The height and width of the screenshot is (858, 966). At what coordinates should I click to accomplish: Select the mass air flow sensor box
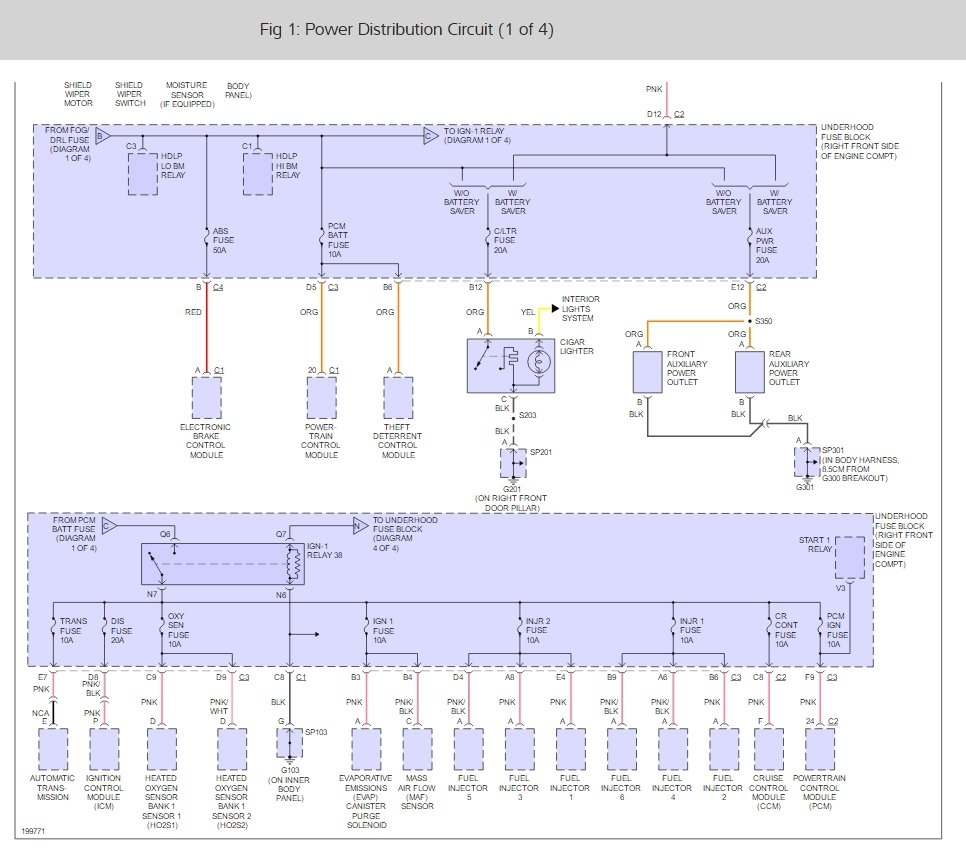[417, 749]
